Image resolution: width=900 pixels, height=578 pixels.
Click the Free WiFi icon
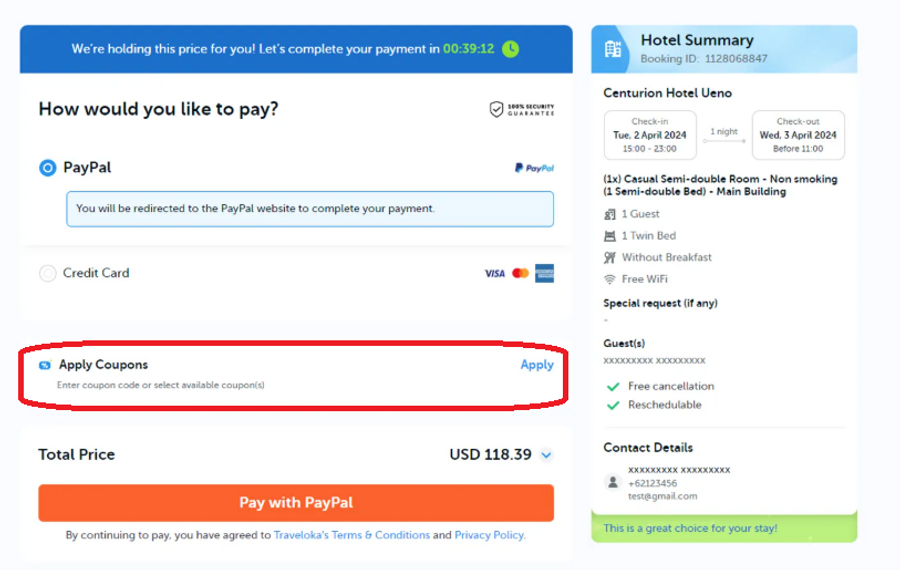pos(610,279)
